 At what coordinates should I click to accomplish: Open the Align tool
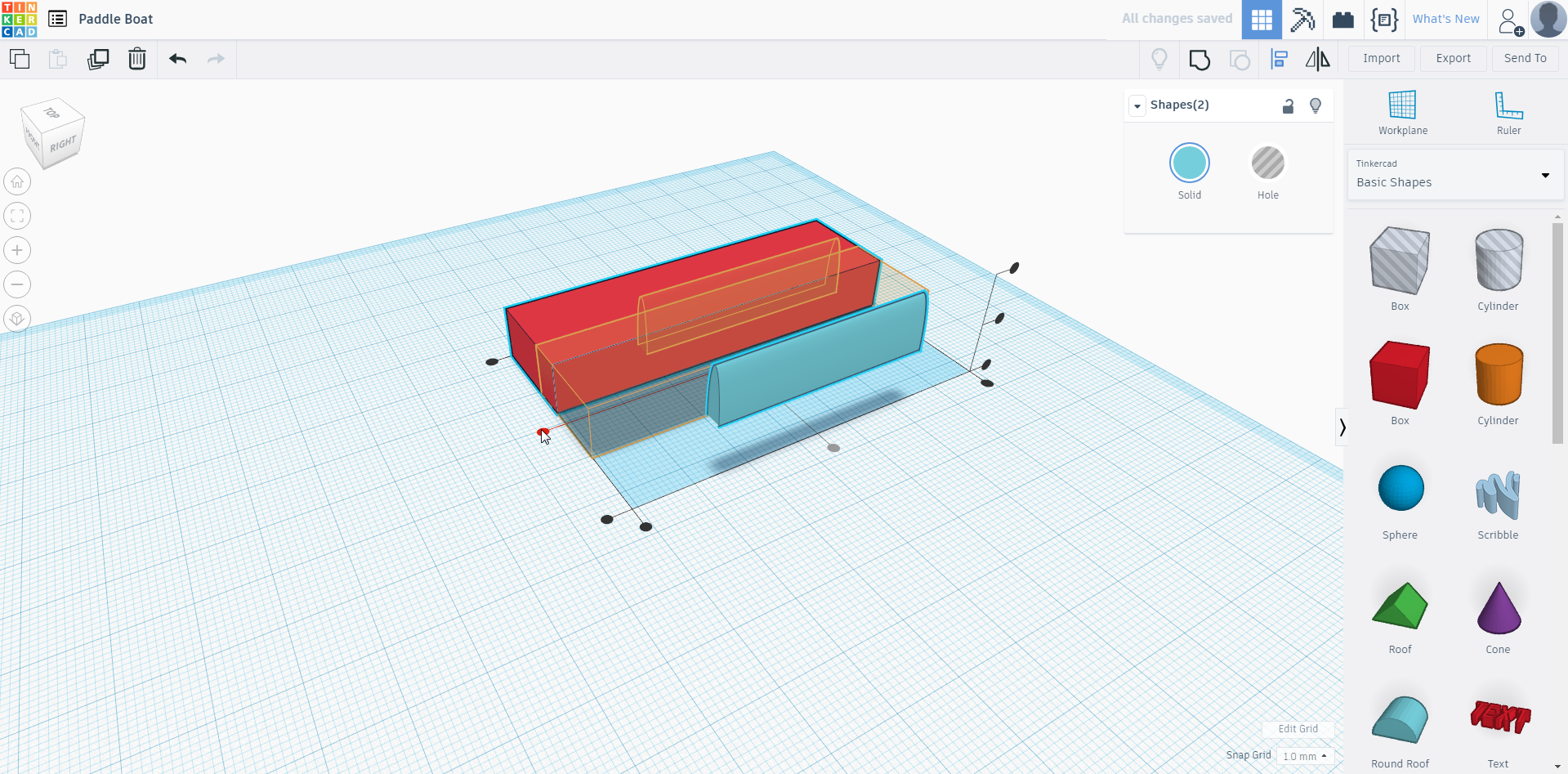[x=1279, y=60]
